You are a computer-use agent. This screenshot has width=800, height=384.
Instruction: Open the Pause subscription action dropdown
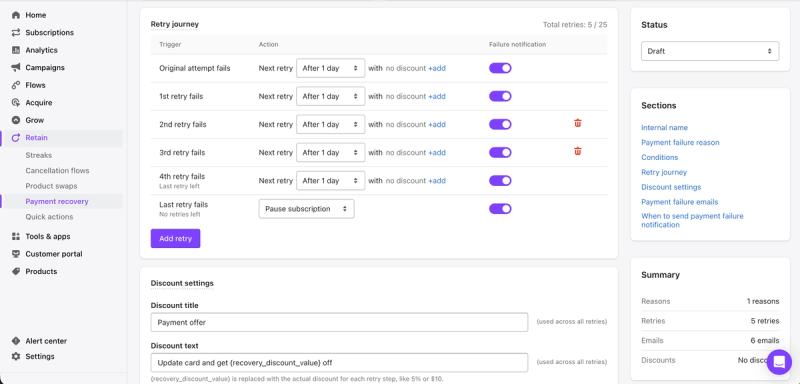[306, 209]
